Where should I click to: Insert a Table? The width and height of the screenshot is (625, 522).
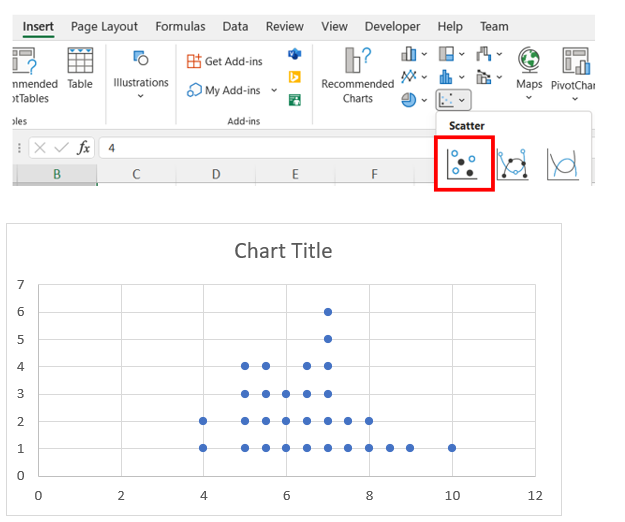80,69
